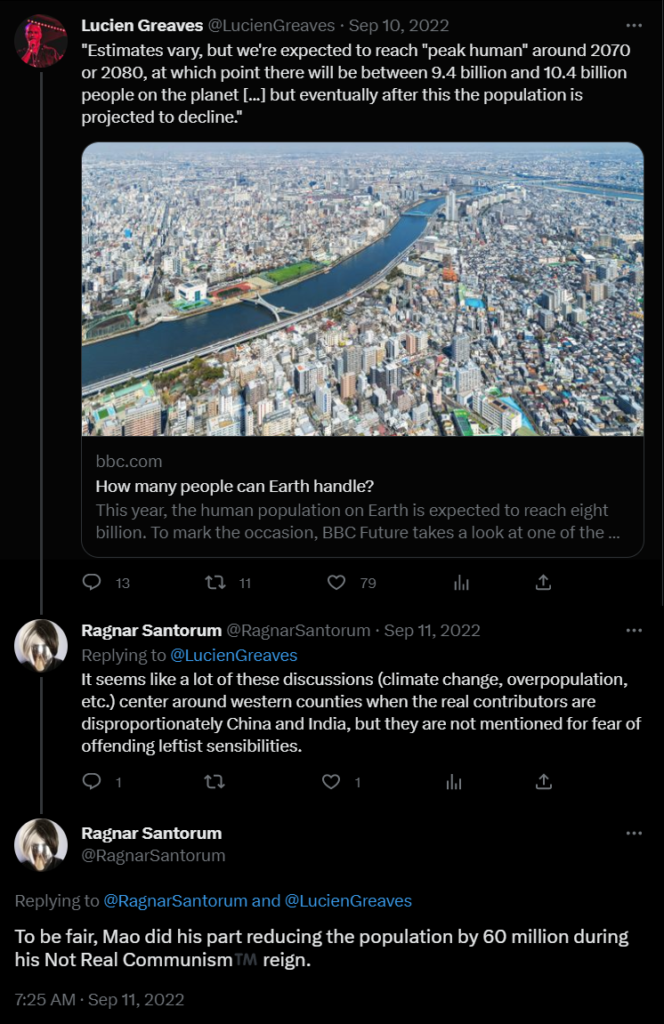664x1024 pixels.
Task: Retweet the Lucien Greaves post
Action: pyautogui.click(x=215, y=582)
